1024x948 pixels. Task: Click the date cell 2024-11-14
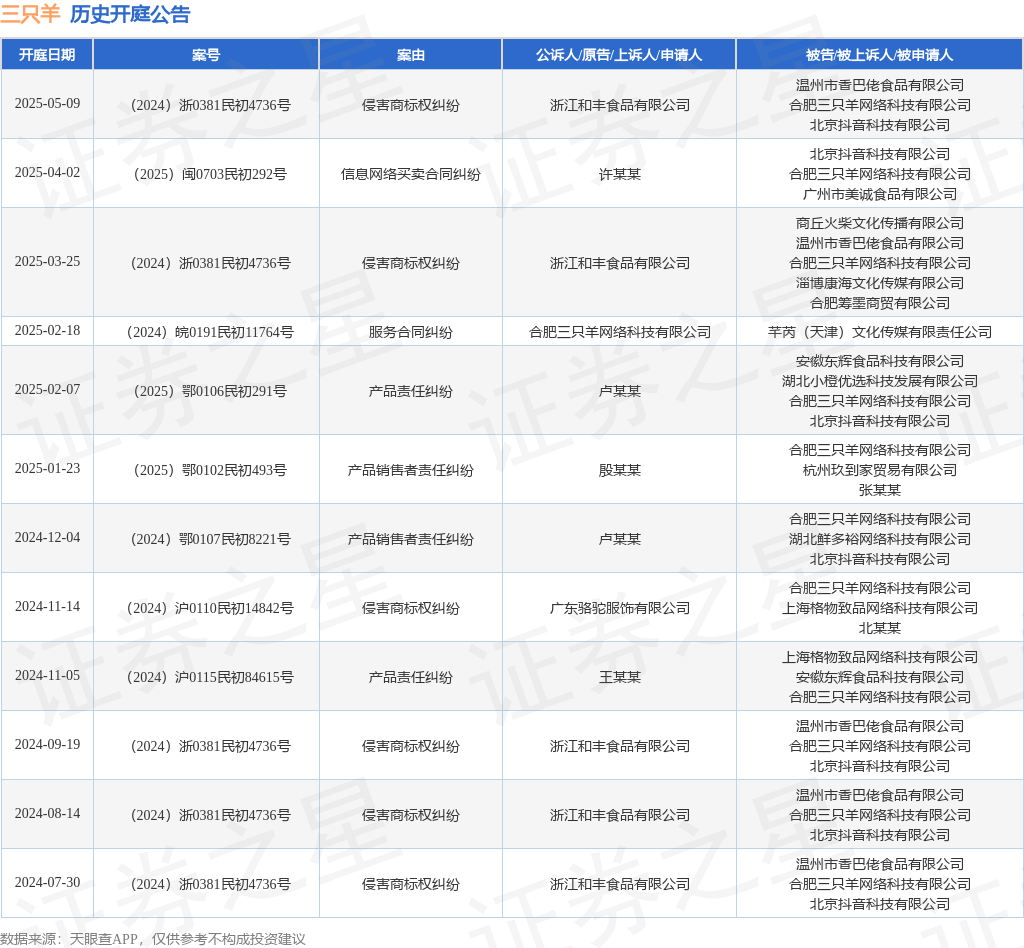[x=47, y=607]
